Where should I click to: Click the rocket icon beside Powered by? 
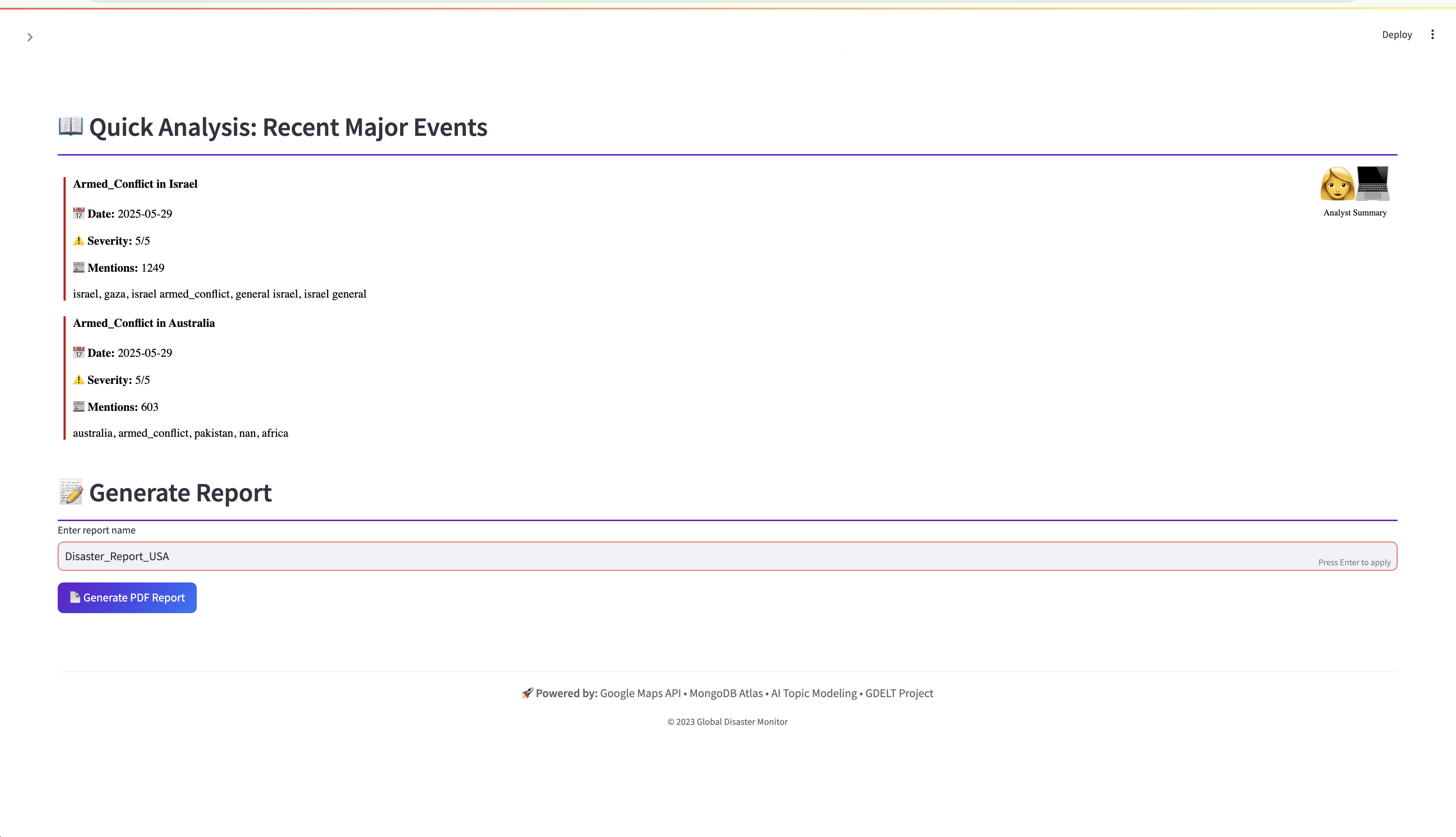click(527, 693)
